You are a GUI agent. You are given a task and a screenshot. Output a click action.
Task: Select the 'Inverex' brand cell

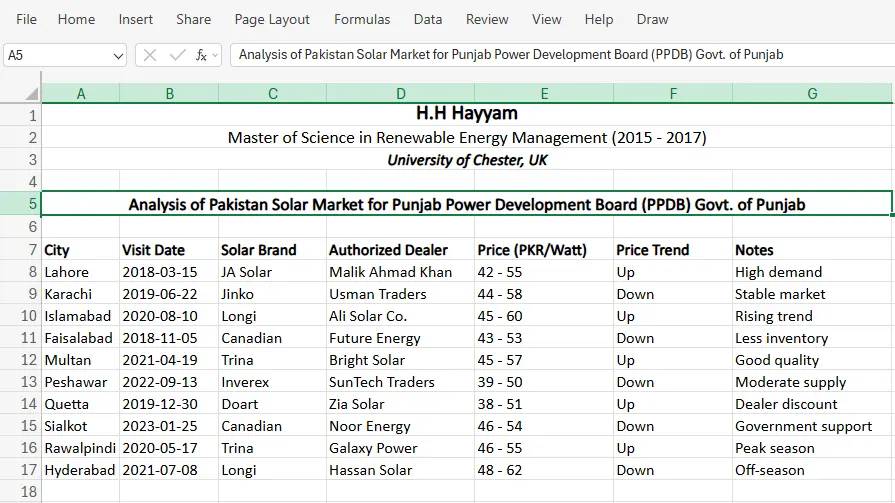tap(272, 382)
